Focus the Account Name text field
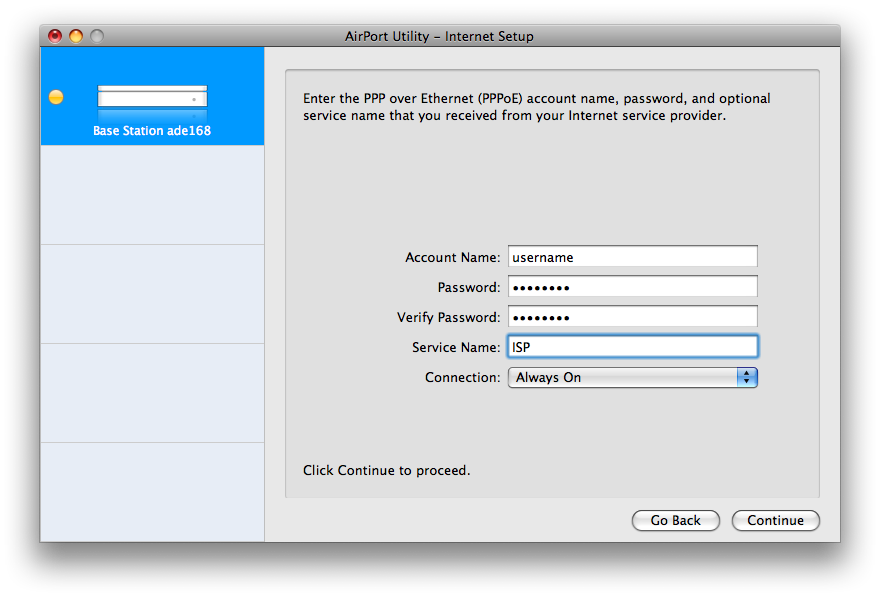 pos(632,257)
